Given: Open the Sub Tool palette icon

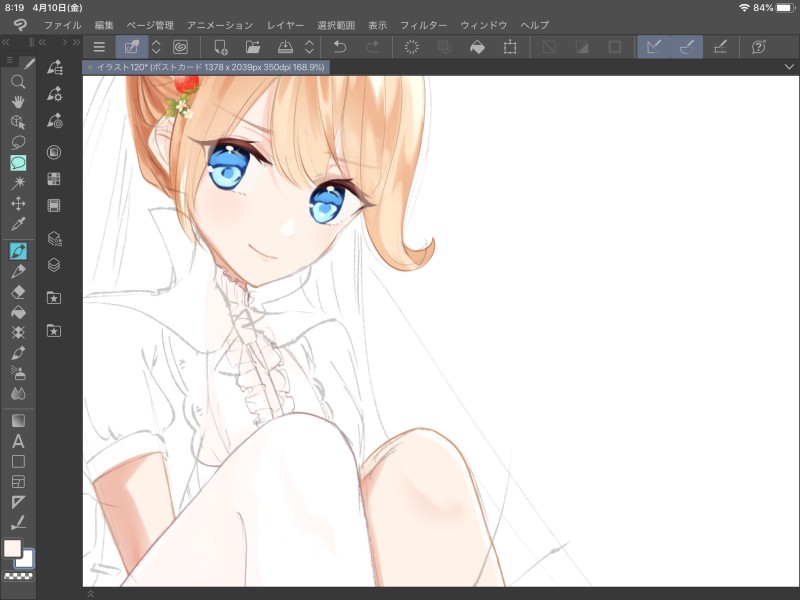Looking at the screenshot, I should pos(54,67).
